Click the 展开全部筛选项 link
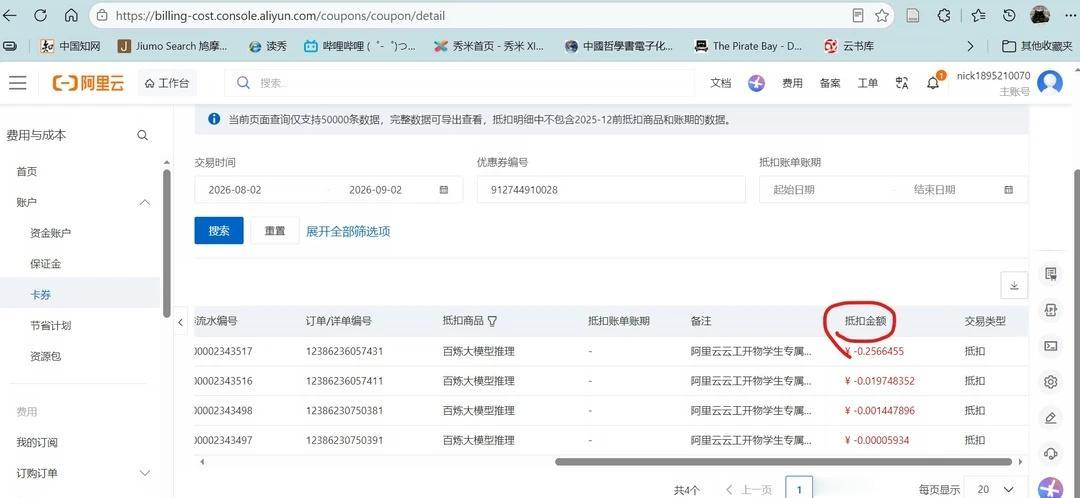The image size is (1080, 498). point(348,231)
